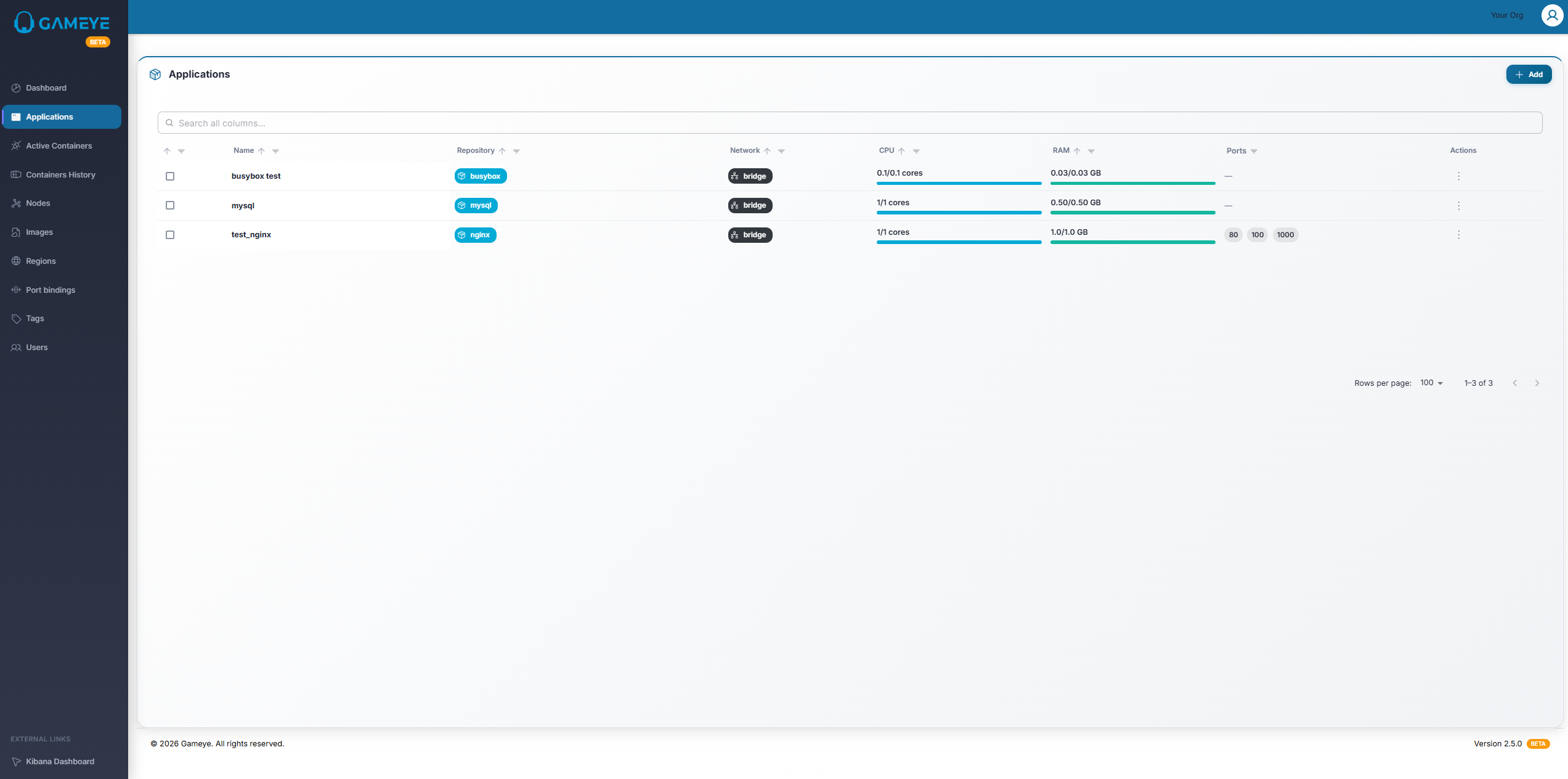Open actions menu for busybox test row
The height and width of the screenshot is (779, 1568).
[1458, 176]
